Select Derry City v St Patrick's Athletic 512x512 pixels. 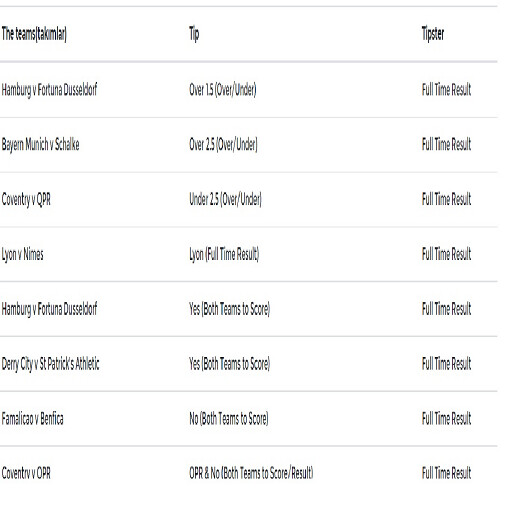[50, 364]
